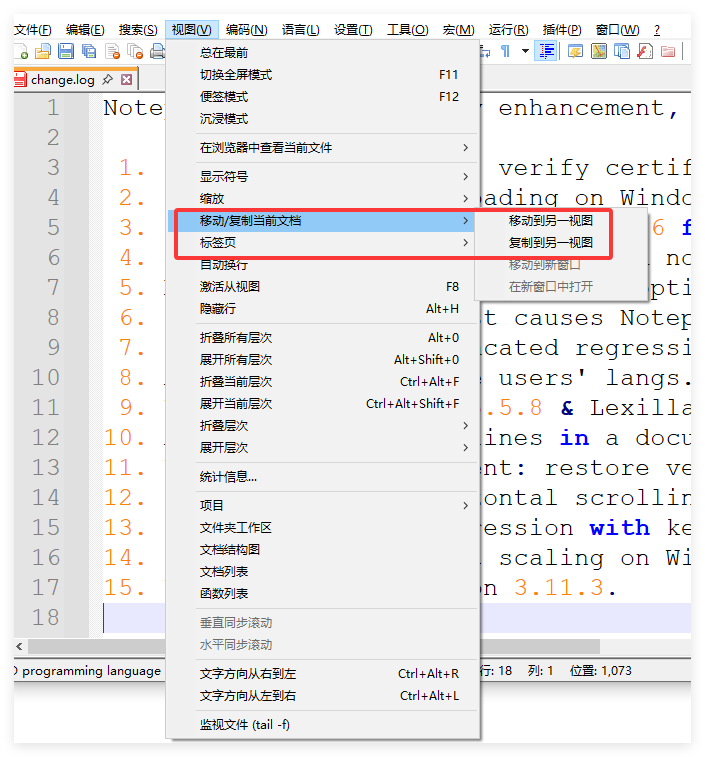Click 激活从视图 menu entry

click(323, 287)
